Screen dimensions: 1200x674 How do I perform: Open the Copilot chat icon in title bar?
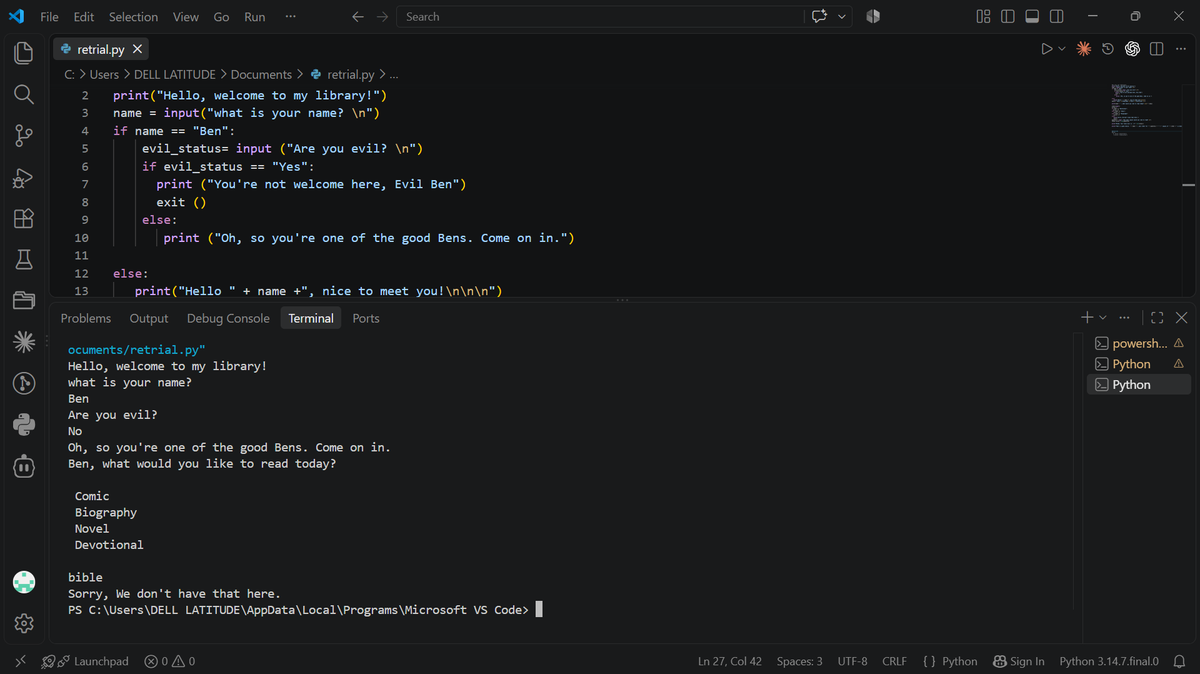821,17
